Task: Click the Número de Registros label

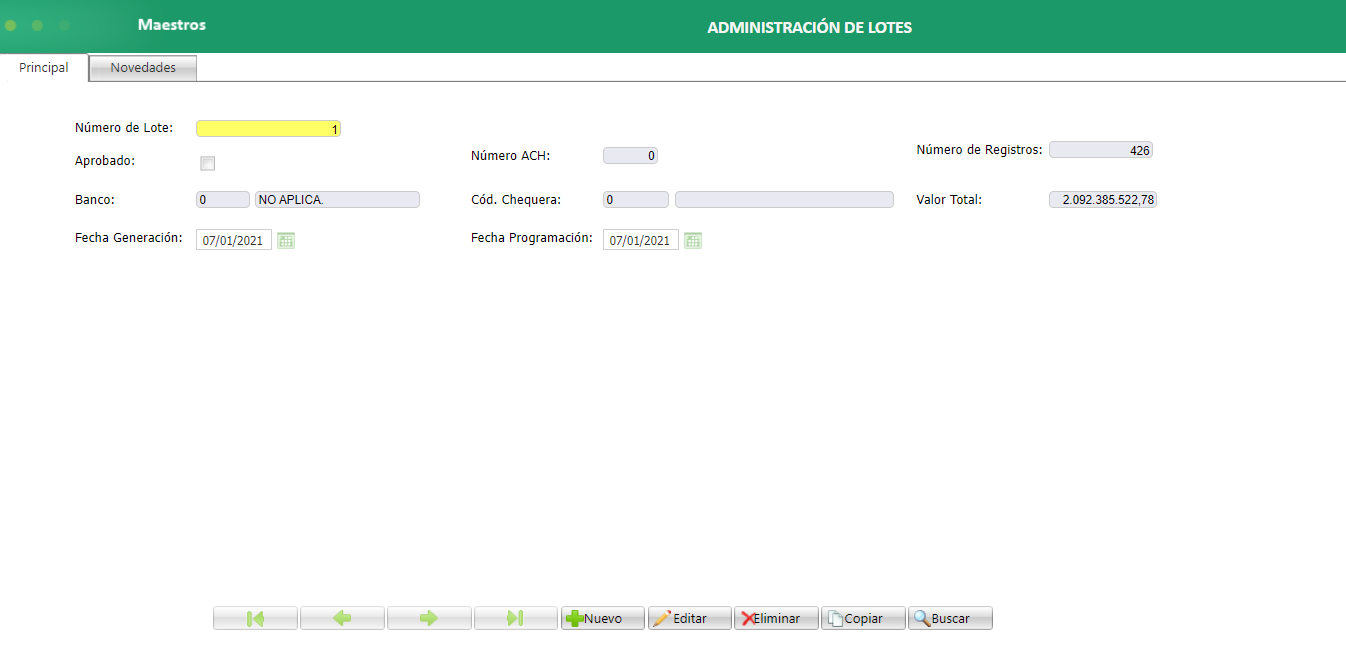Action: (x=979, y=150)
